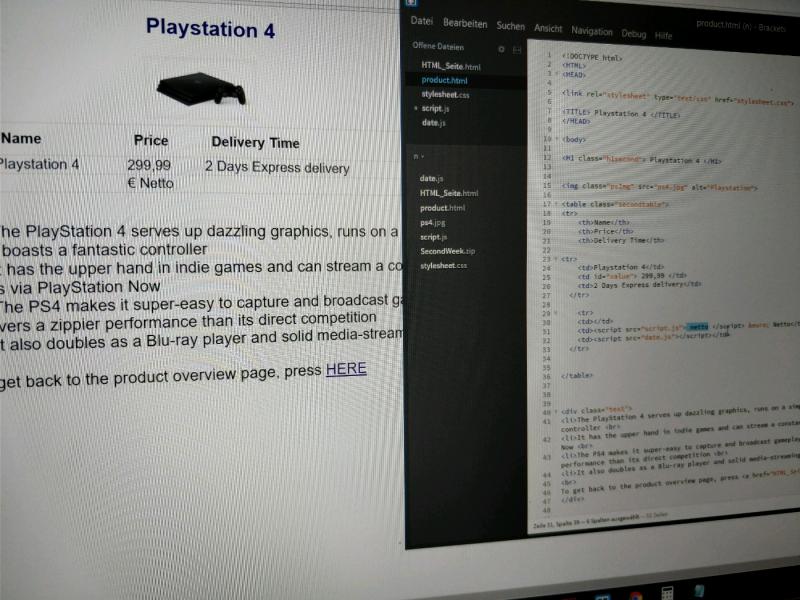800x600 pixels.
Task: Open date.js in the project file tree
Action: coord(431,178)
